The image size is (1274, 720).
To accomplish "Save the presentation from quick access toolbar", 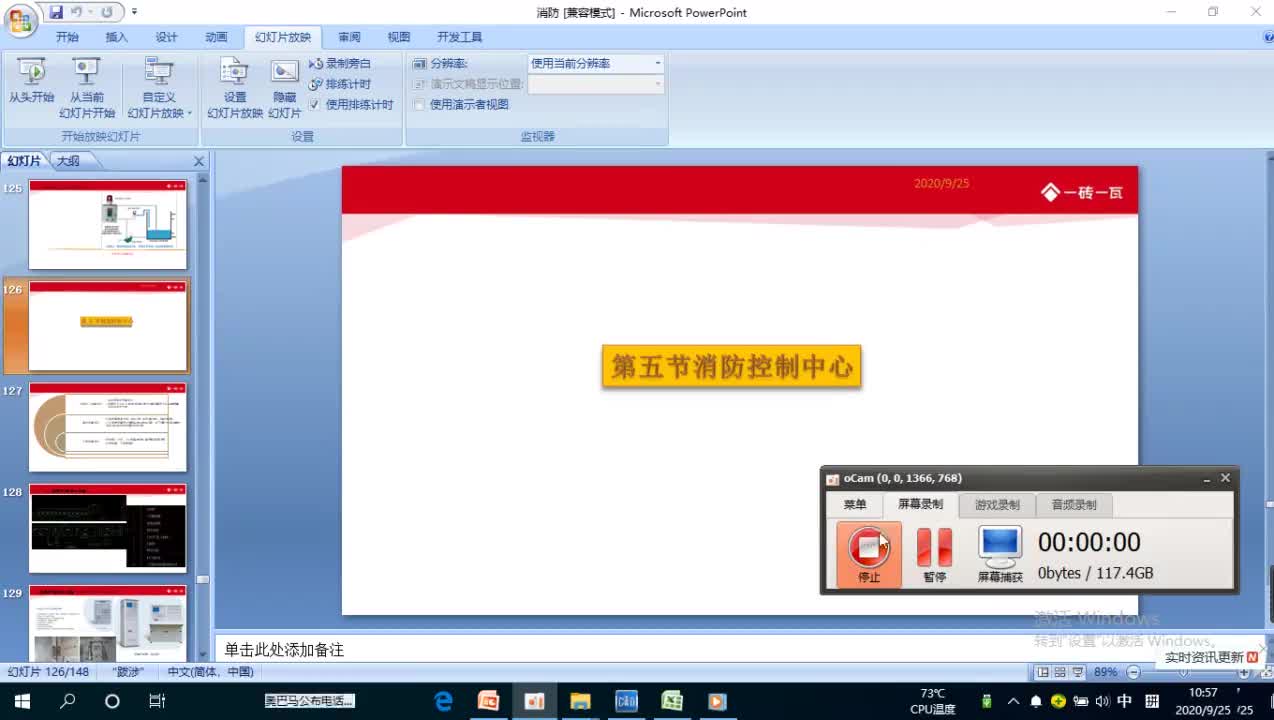I will pos(56,13).
